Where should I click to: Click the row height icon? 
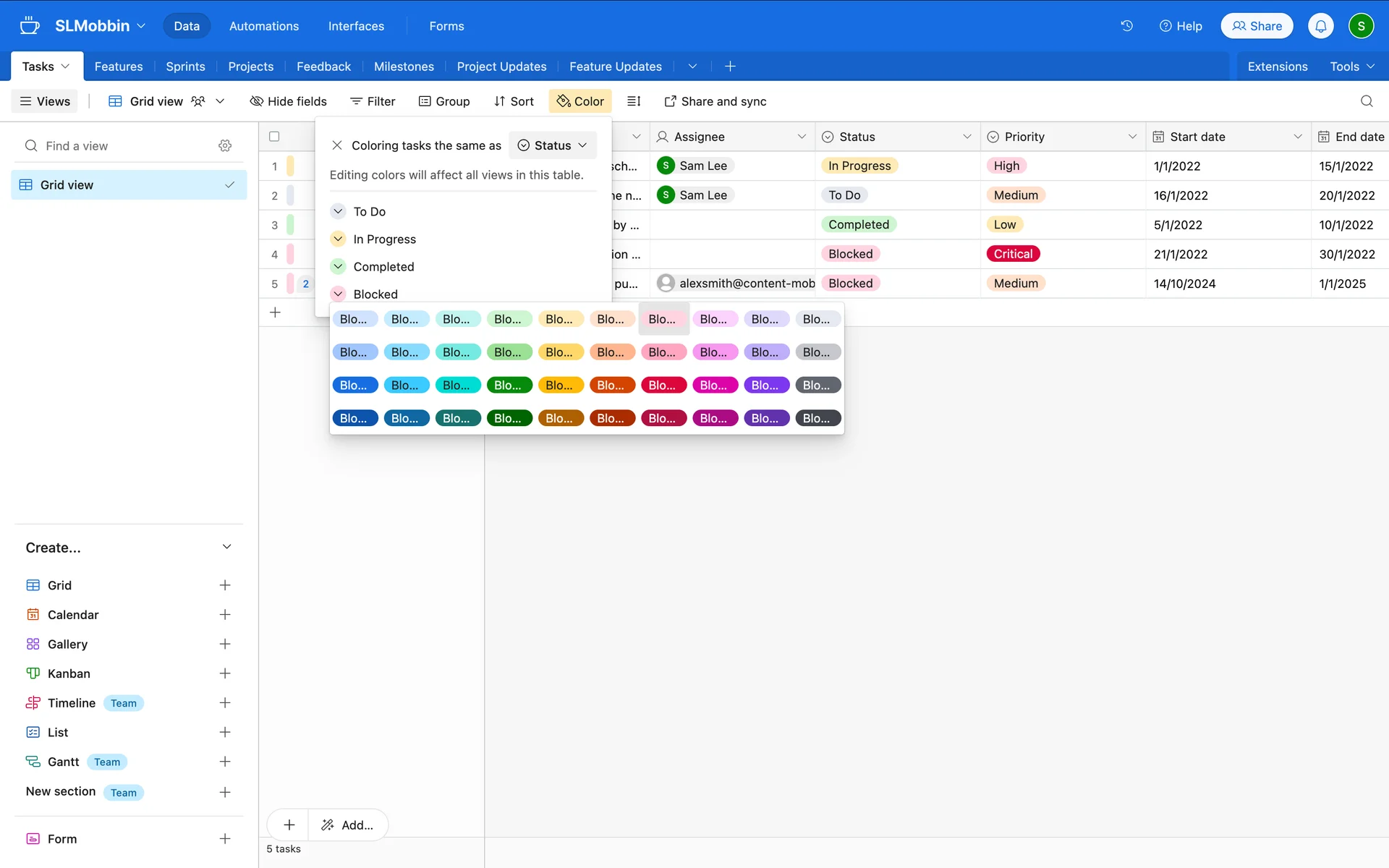click(x=634, y=101)
